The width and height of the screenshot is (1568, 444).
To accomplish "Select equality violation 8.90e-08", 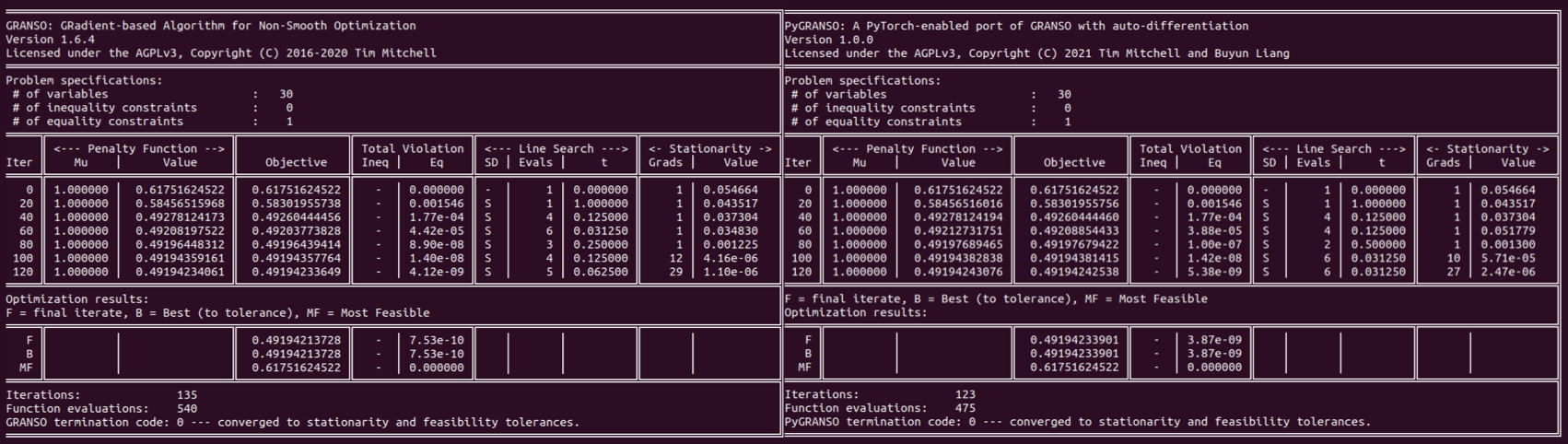I will point(437,245).
